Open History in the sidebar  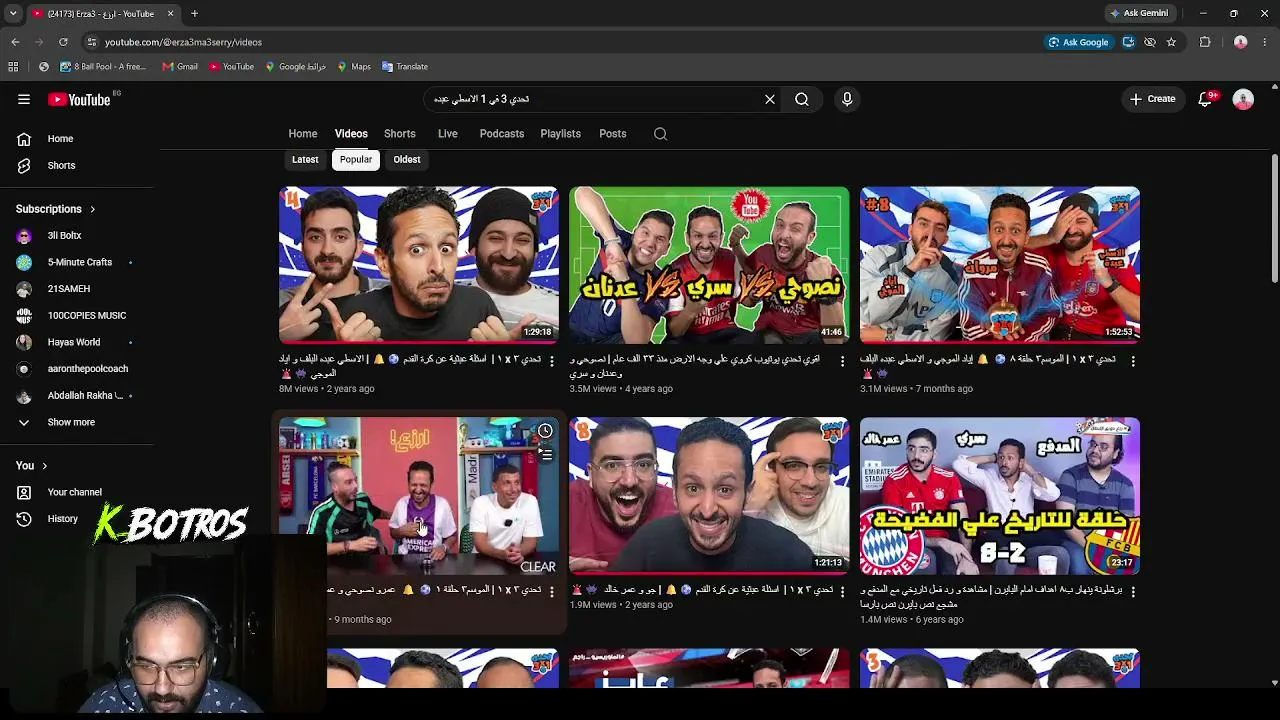click(x=78, y=519)
